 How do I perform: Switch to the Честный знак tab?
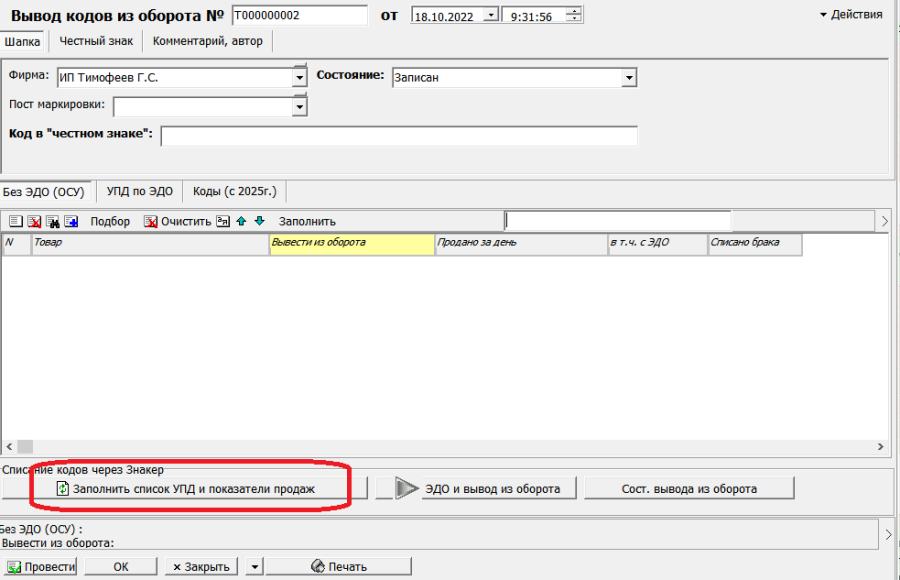(x=97, y=41)
